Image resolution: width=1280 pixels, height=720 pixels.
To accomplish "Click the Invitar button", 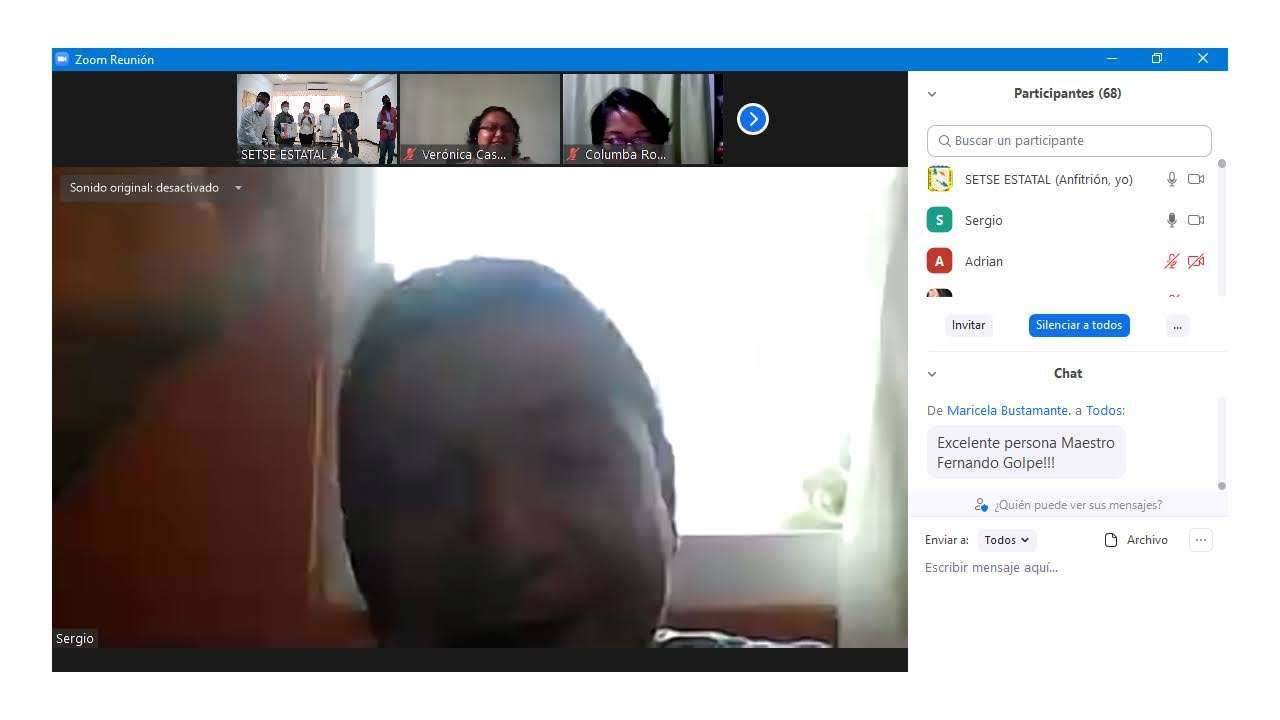I will click(968, 325).
